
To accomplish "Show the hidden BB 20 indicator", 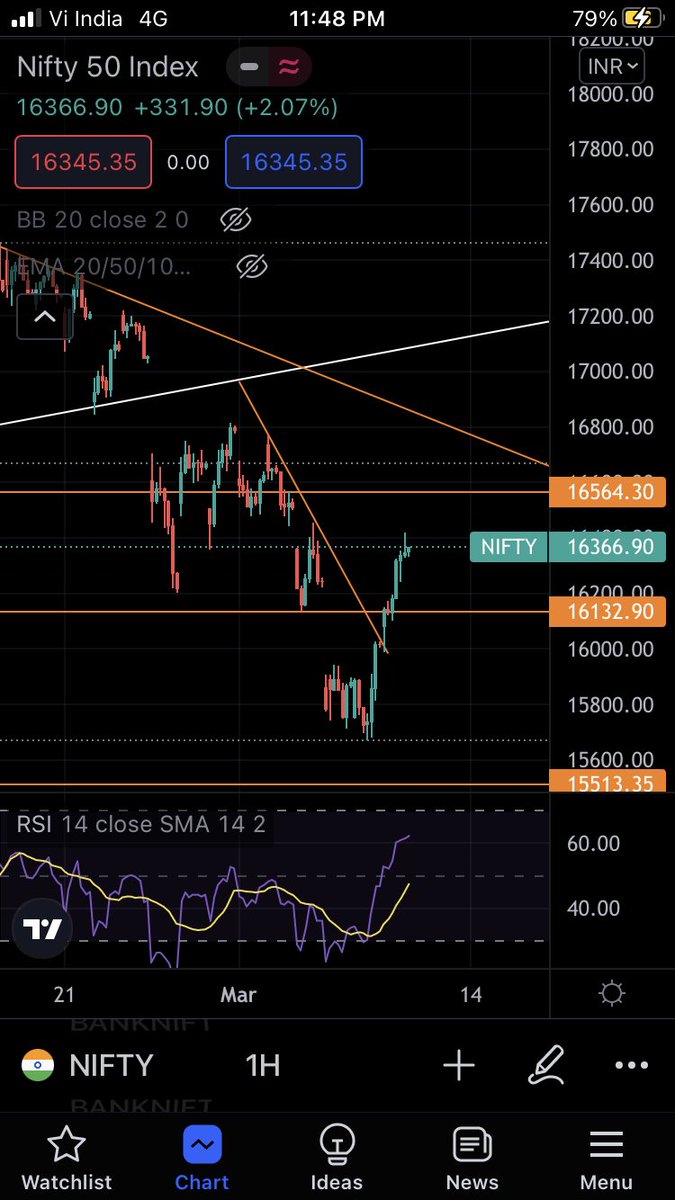I will 234,220.
